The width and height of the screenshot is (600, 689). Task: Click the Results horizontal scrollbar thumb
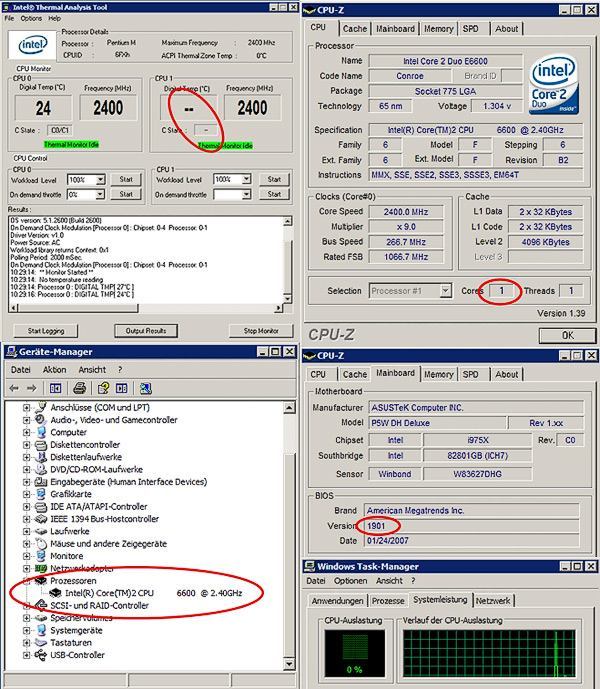[x=78, y=308]
